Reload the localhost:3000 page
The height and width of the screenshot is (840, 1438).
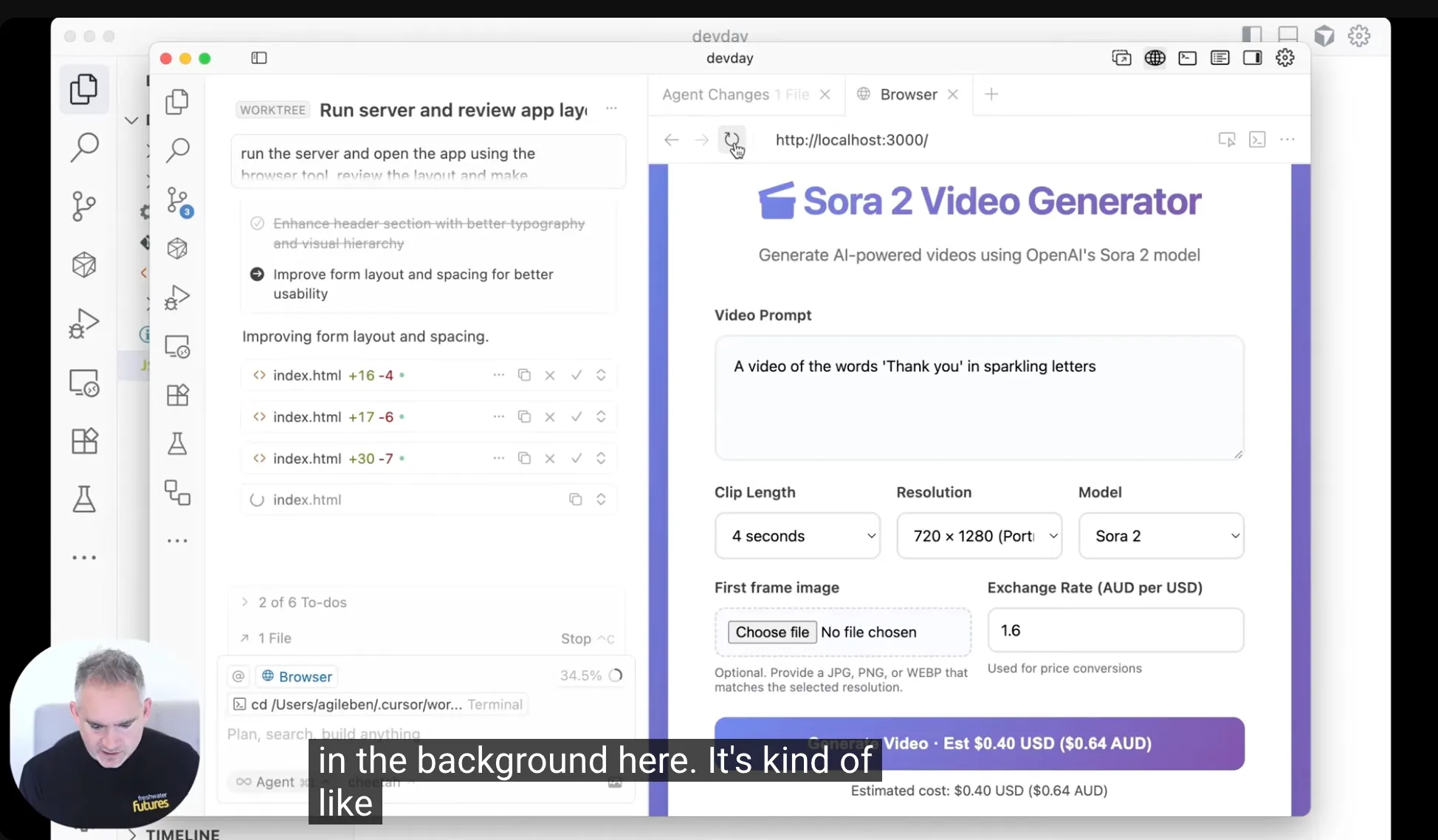(732, 140)
